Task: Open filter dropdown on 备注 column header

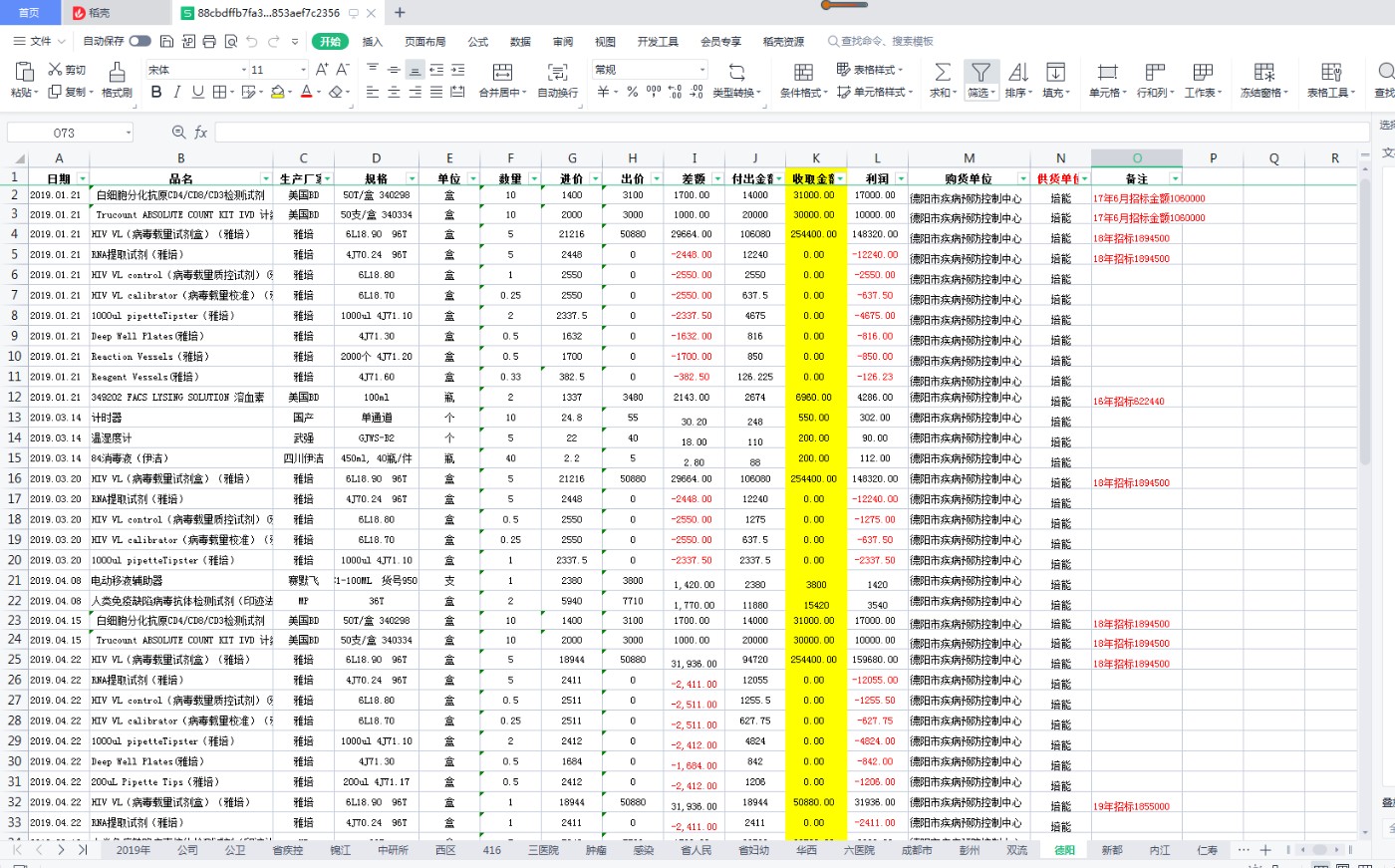Action: click(x=1175, y=178)
